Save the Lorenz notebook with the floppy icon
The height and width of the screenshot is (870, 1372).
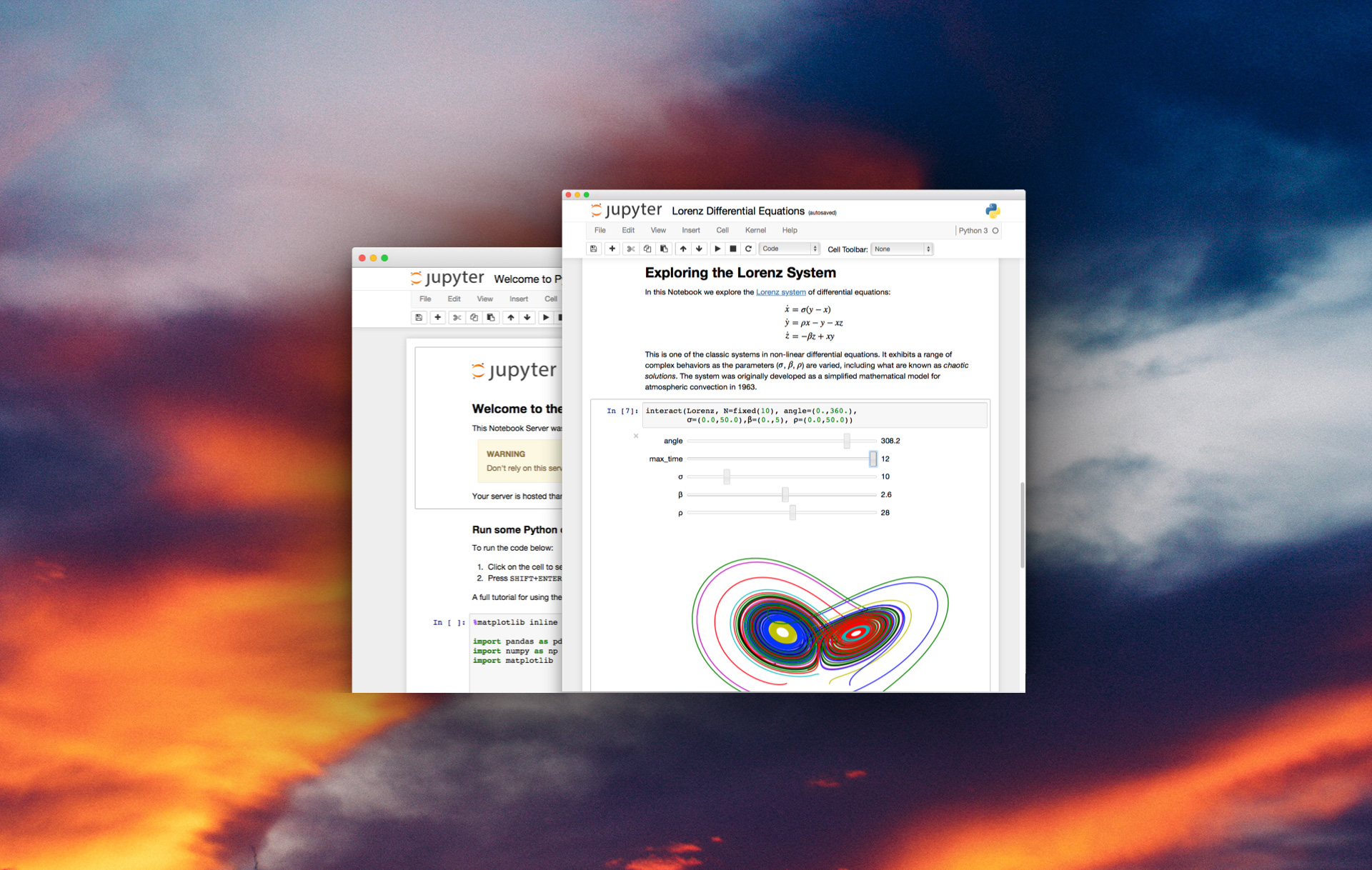pos(593,249)
